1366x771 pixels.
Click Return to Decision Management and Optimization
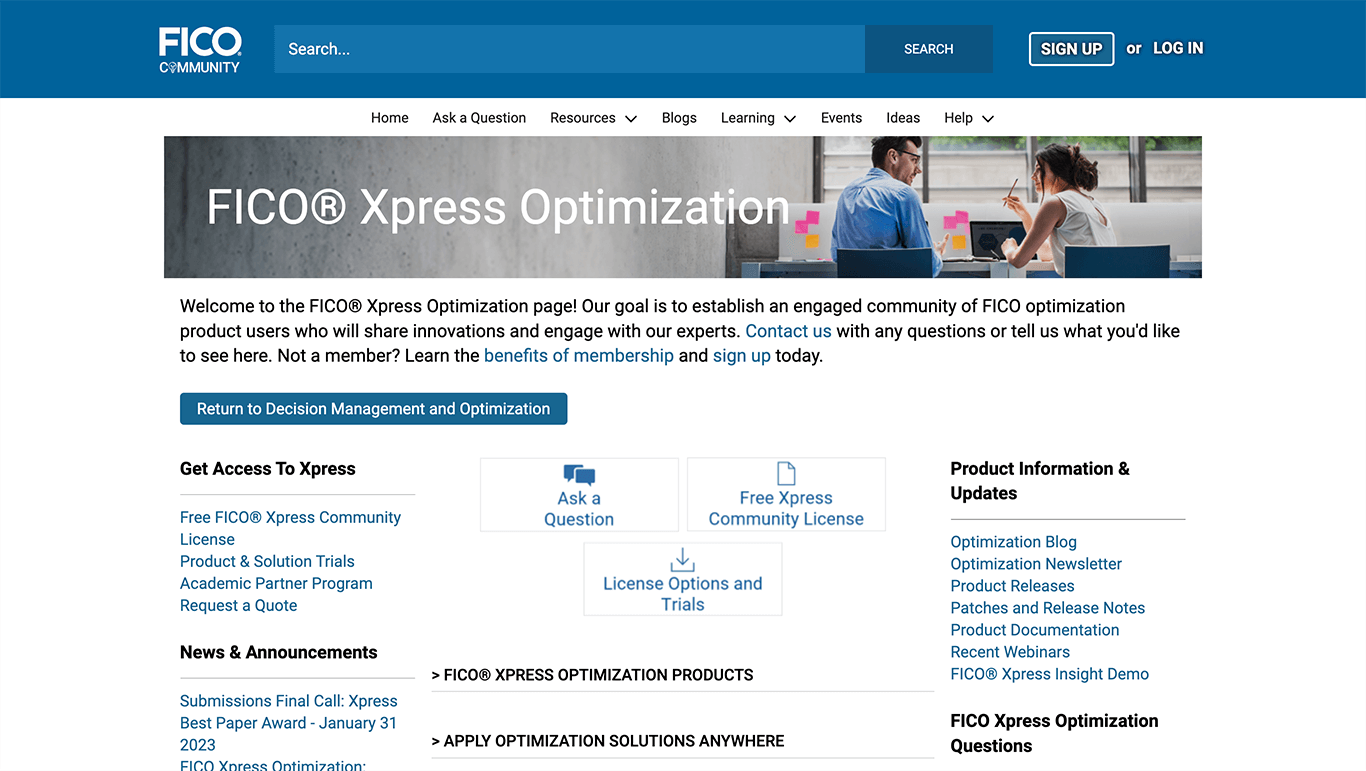(x=373, y=409)
